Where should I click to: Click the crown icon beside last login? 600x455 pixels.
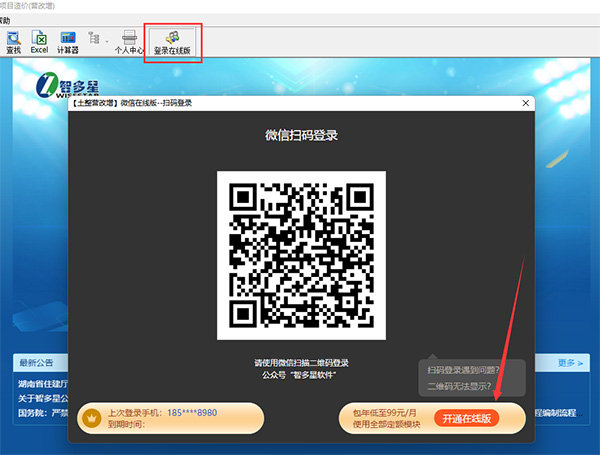coord(91,417)
